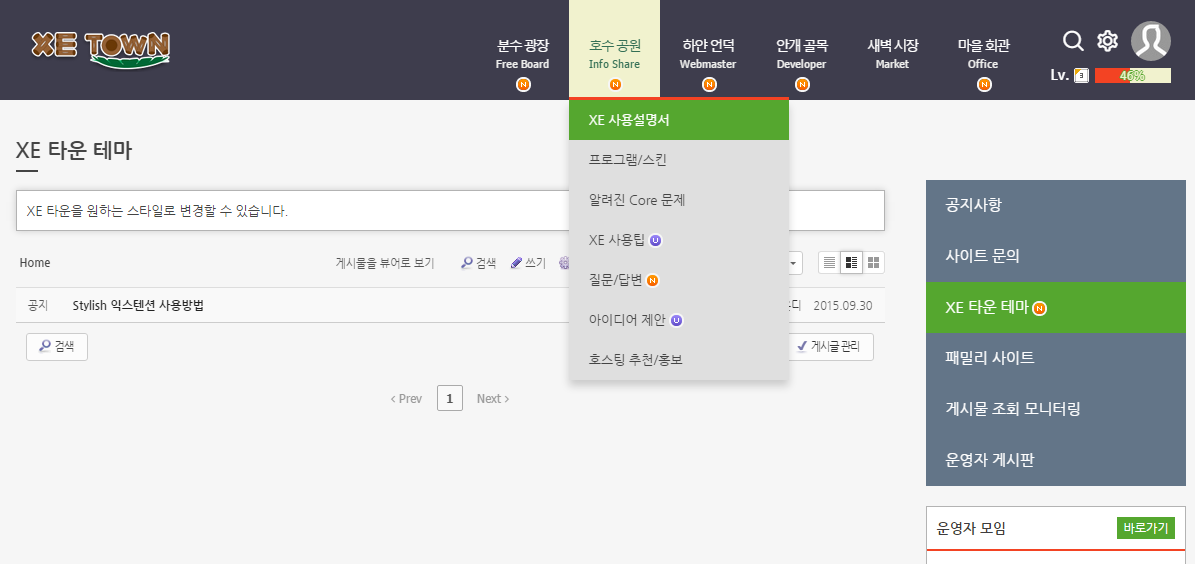Open XE 타운 테마 in the sidebar
Image resolution: width=1195 pixels, height=564 pixels.
1056,307
